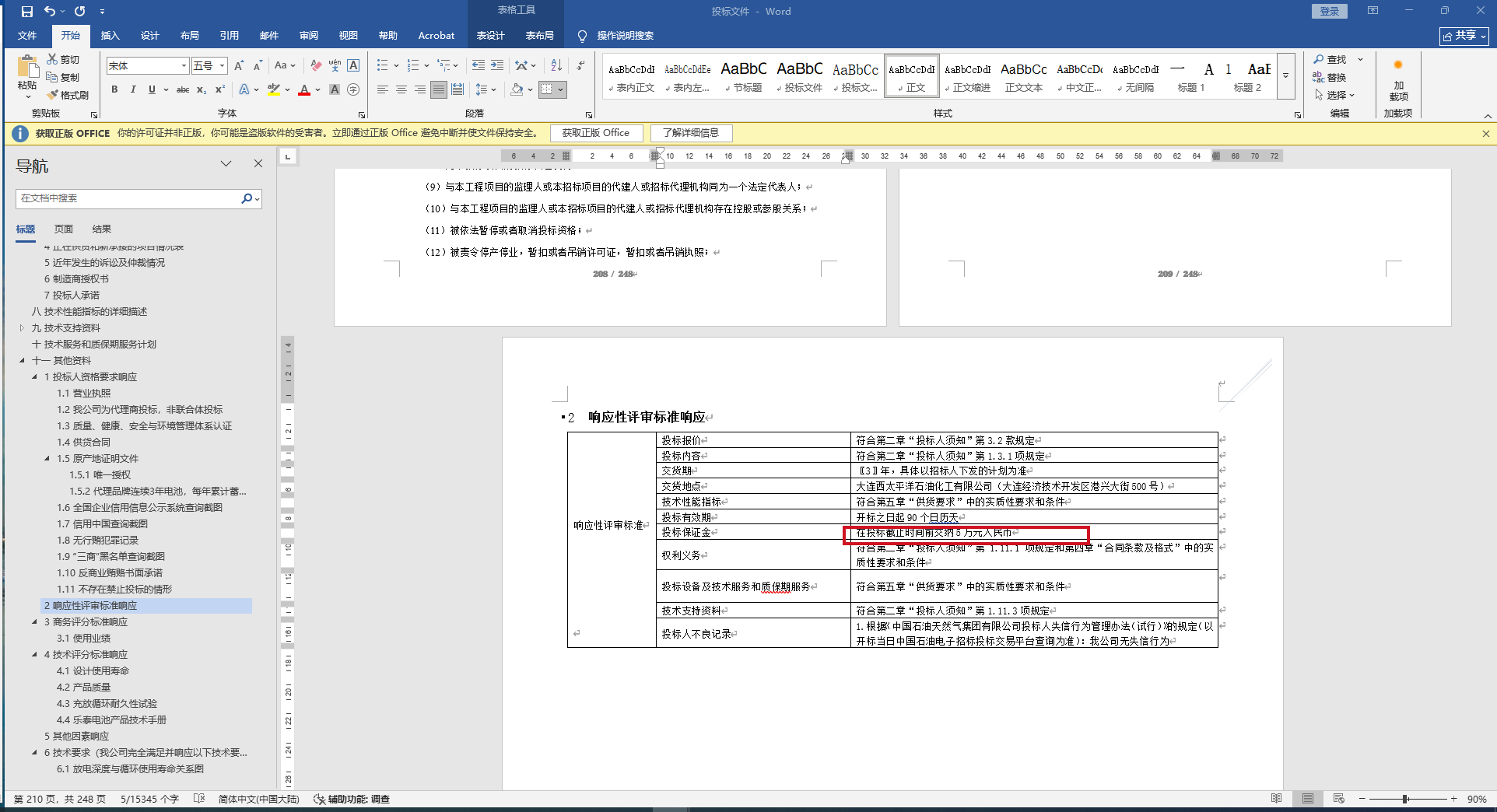Click the Share (共享) button

pyautogui.click(x=1464, y=36)
